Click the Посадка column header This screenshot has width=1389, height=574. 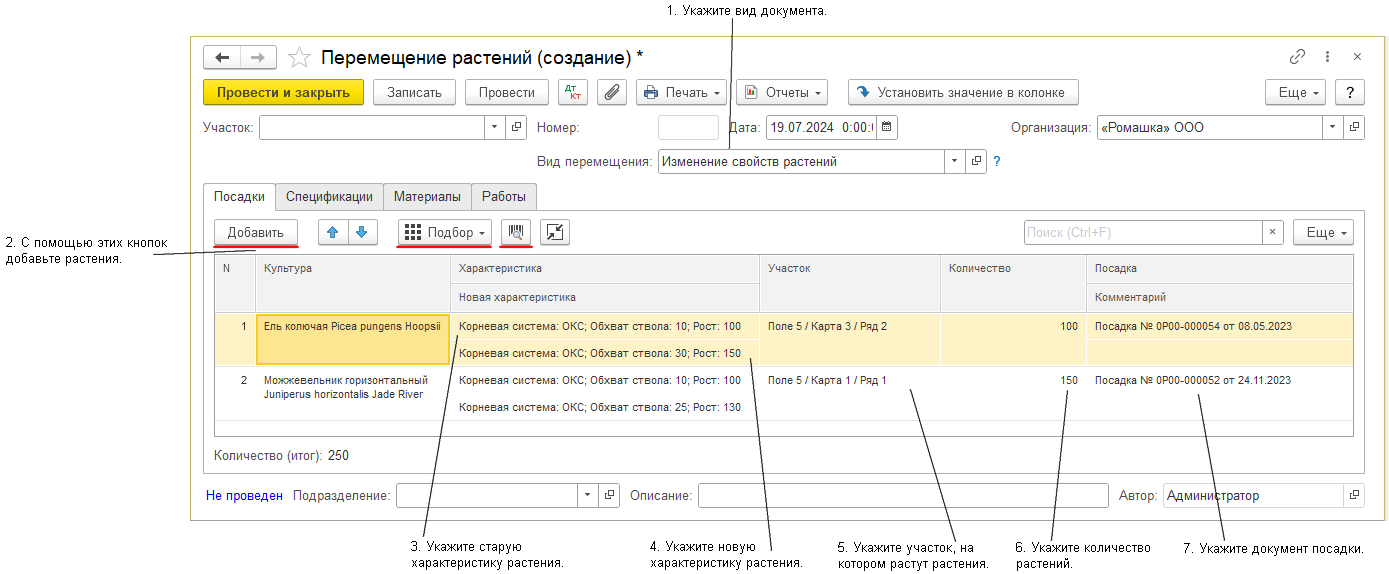point(1219,269)
